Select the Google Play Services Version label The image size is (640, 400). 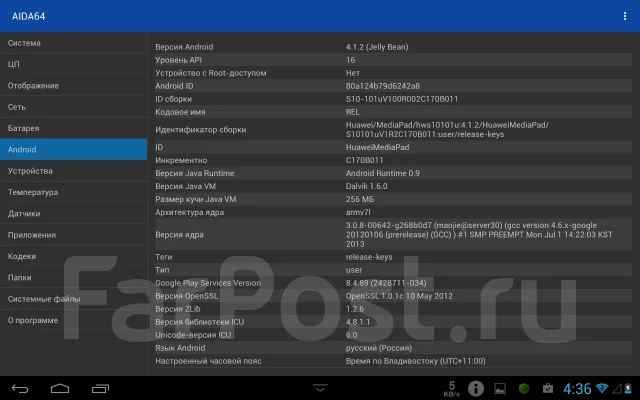coord(208,283)
